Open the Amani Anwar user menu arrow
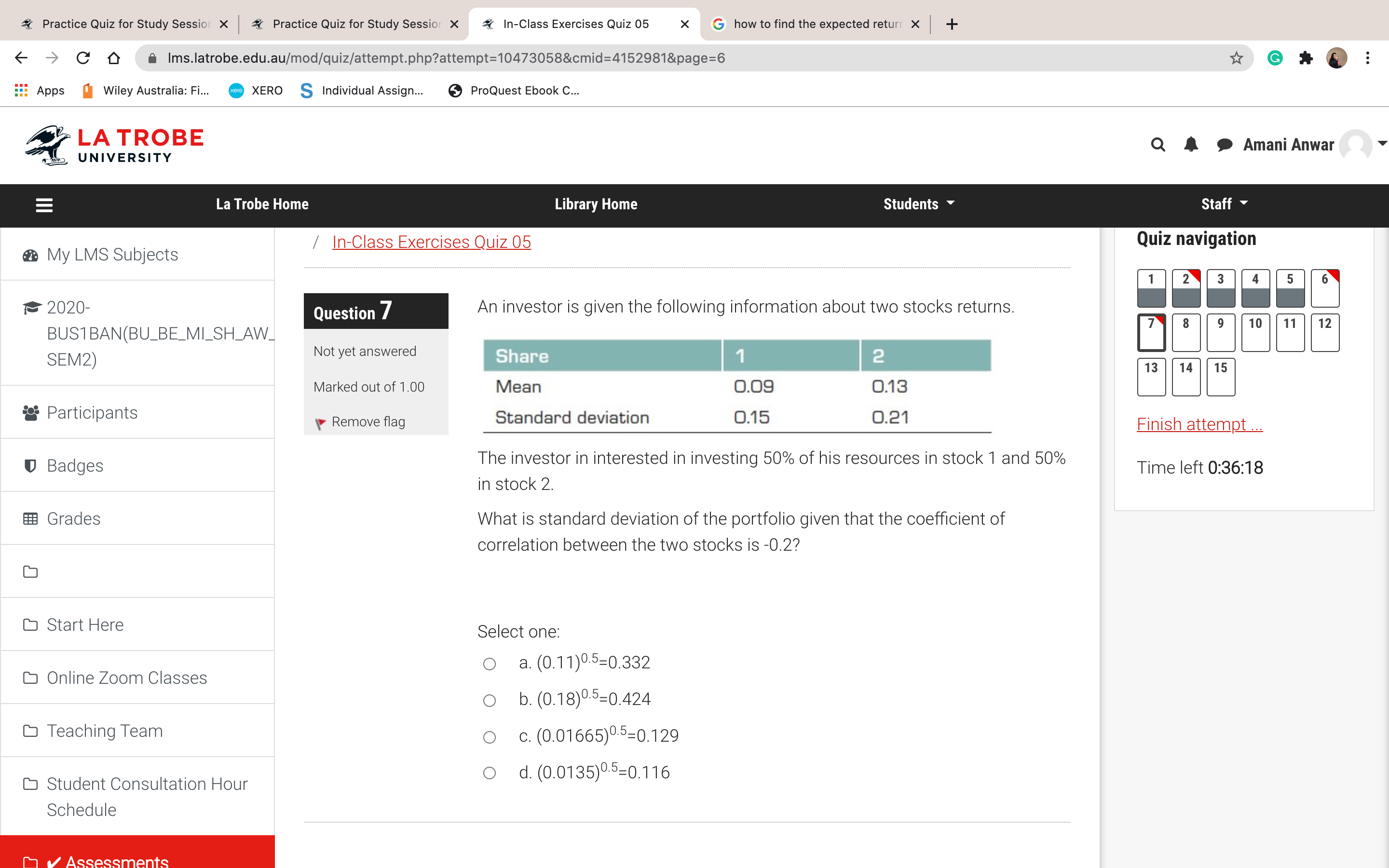 pos(1382,144)
